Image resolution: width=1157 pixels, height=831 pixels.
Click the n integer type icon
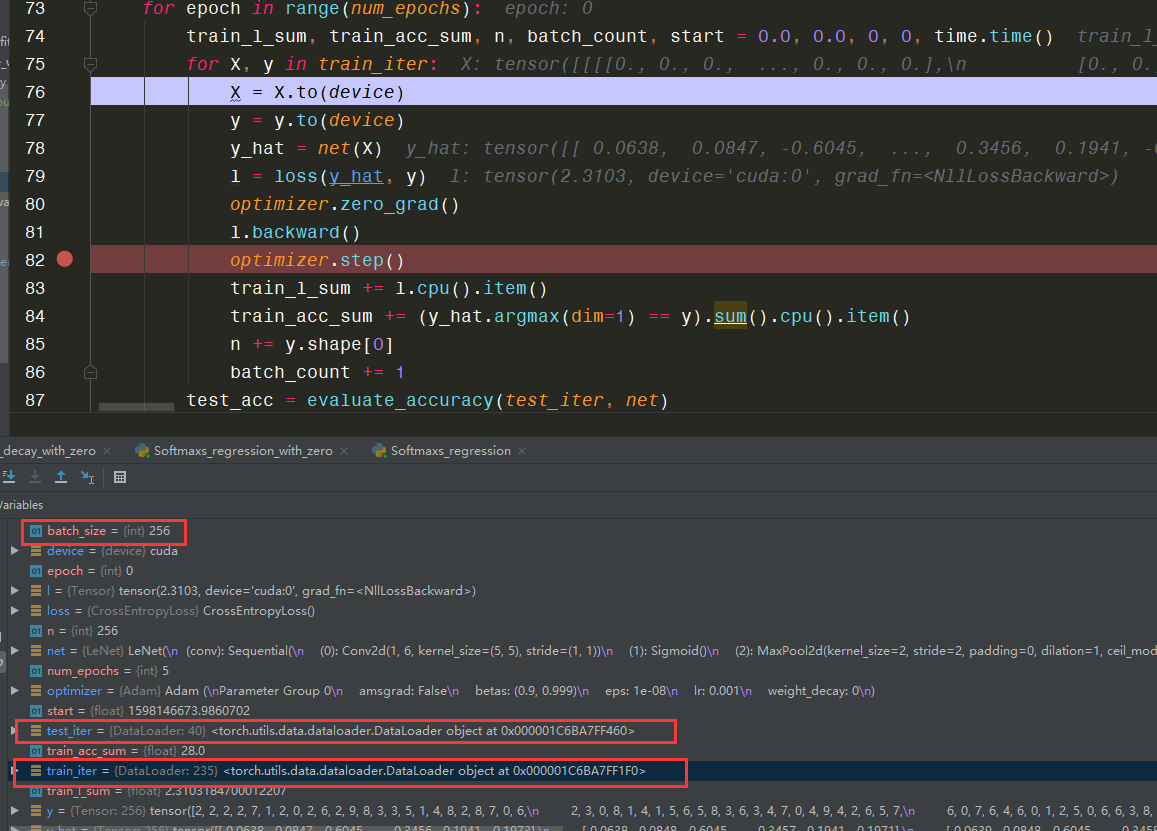point(35,630)
